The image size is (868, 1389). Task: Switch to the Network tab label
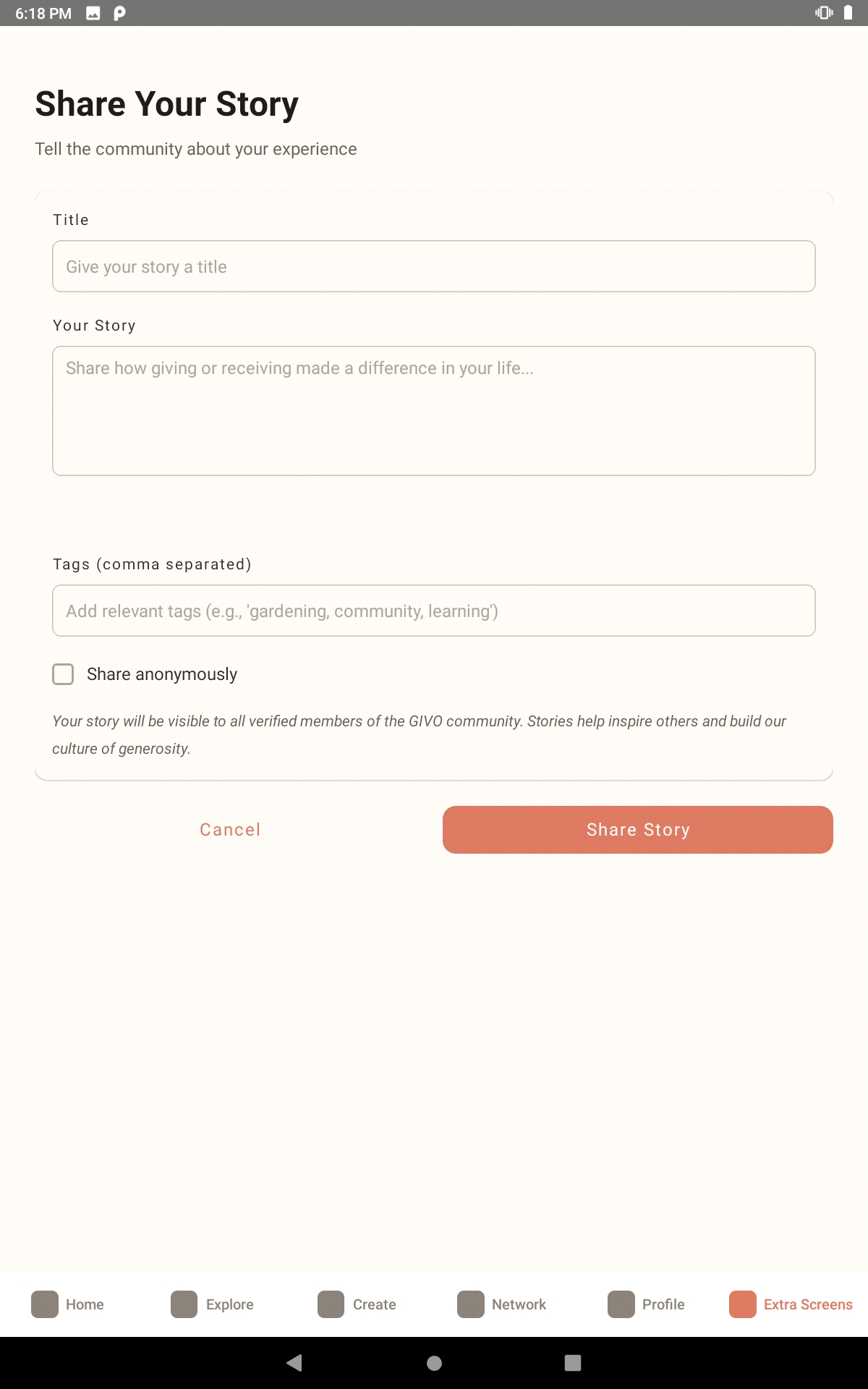click(519, 1304)
